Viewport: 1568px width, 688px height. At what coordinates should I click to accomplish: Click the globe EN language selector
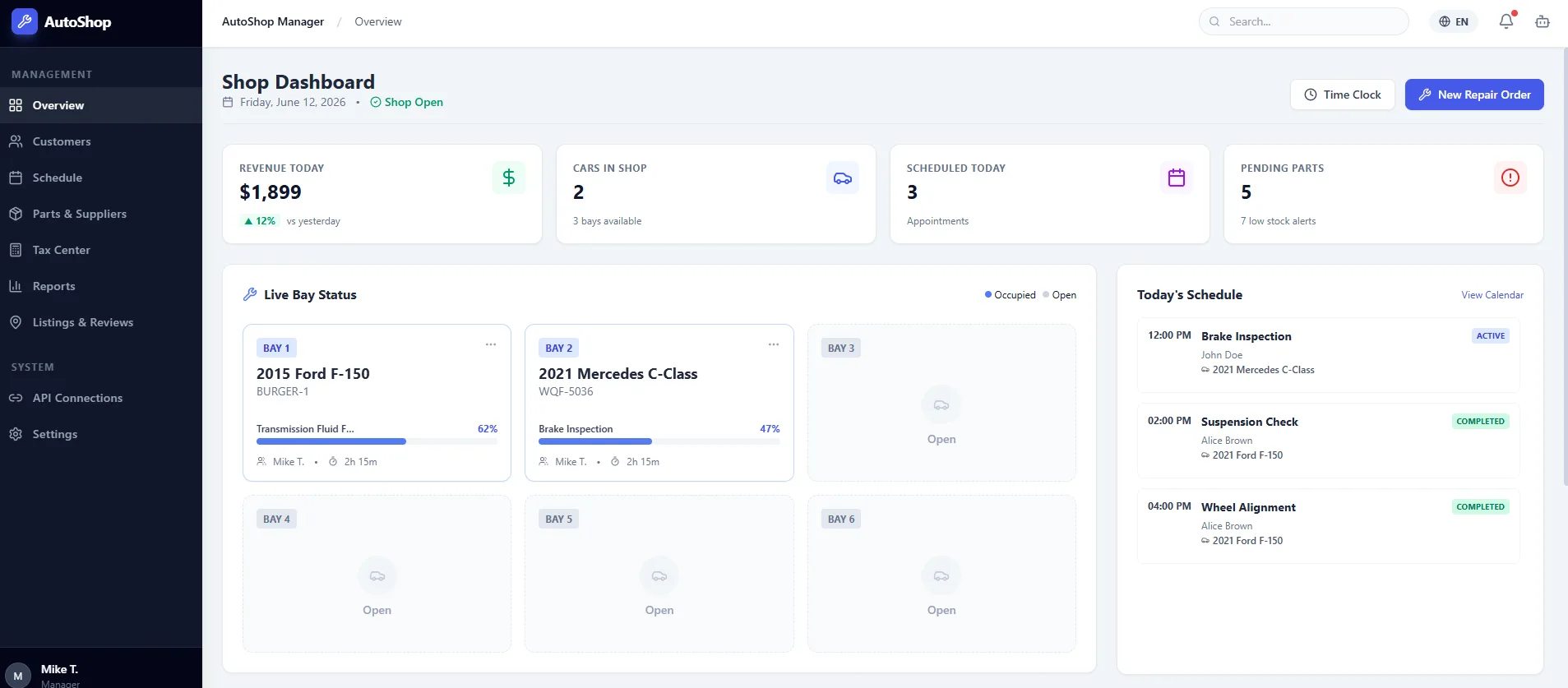tap(1454, 21)
